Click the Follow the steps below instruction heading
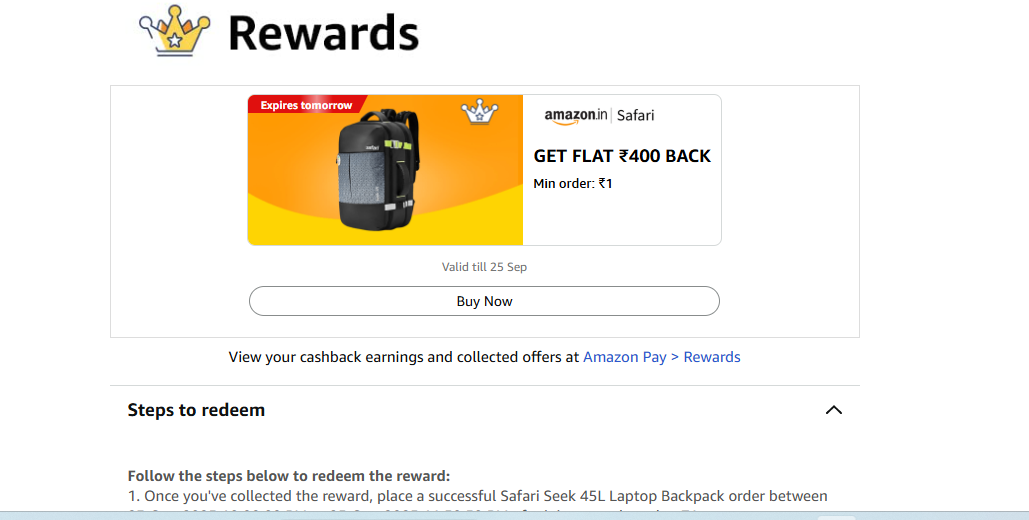 point(289,476)
